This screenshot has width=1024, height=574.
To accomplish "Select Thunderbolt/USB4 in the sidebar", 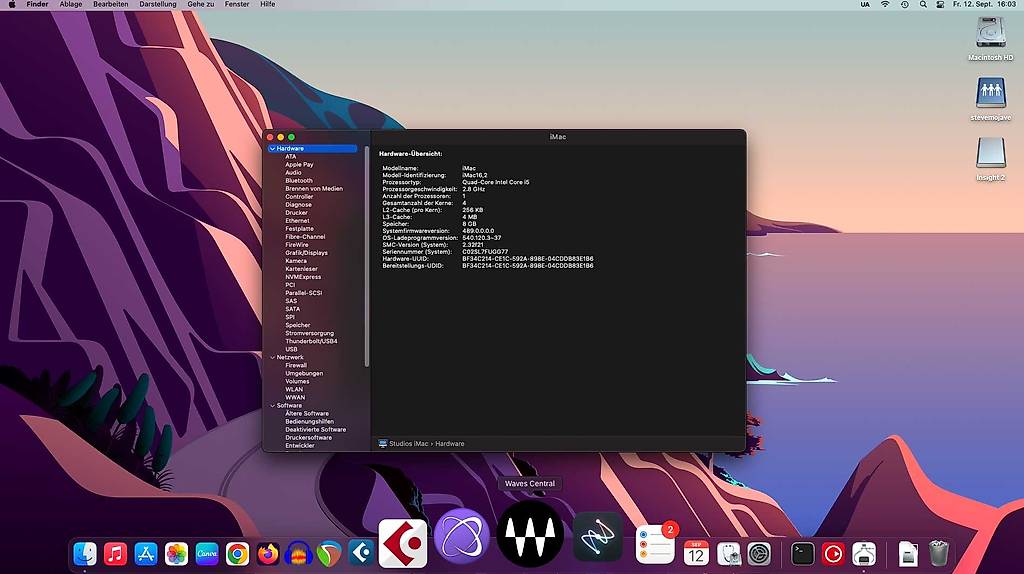I will tap(311, 342).
